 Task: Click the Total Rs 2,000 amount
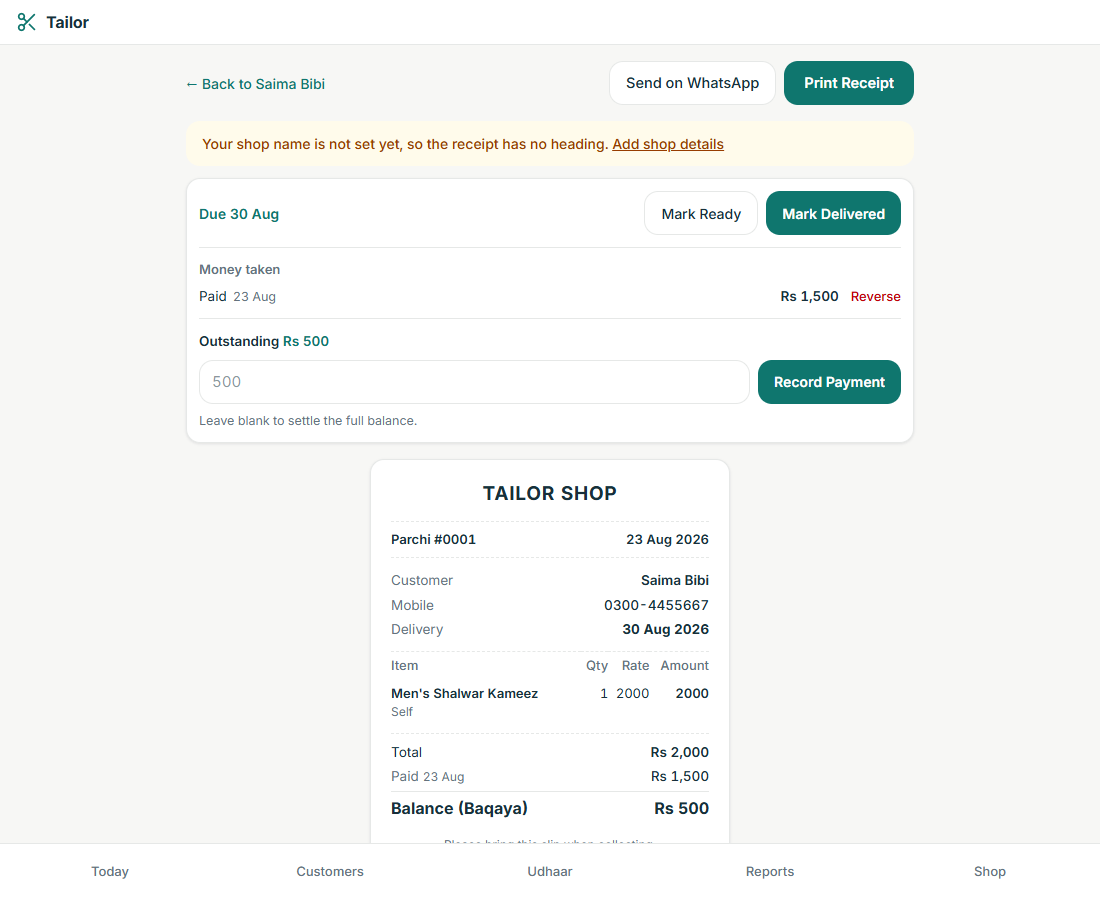679,752
